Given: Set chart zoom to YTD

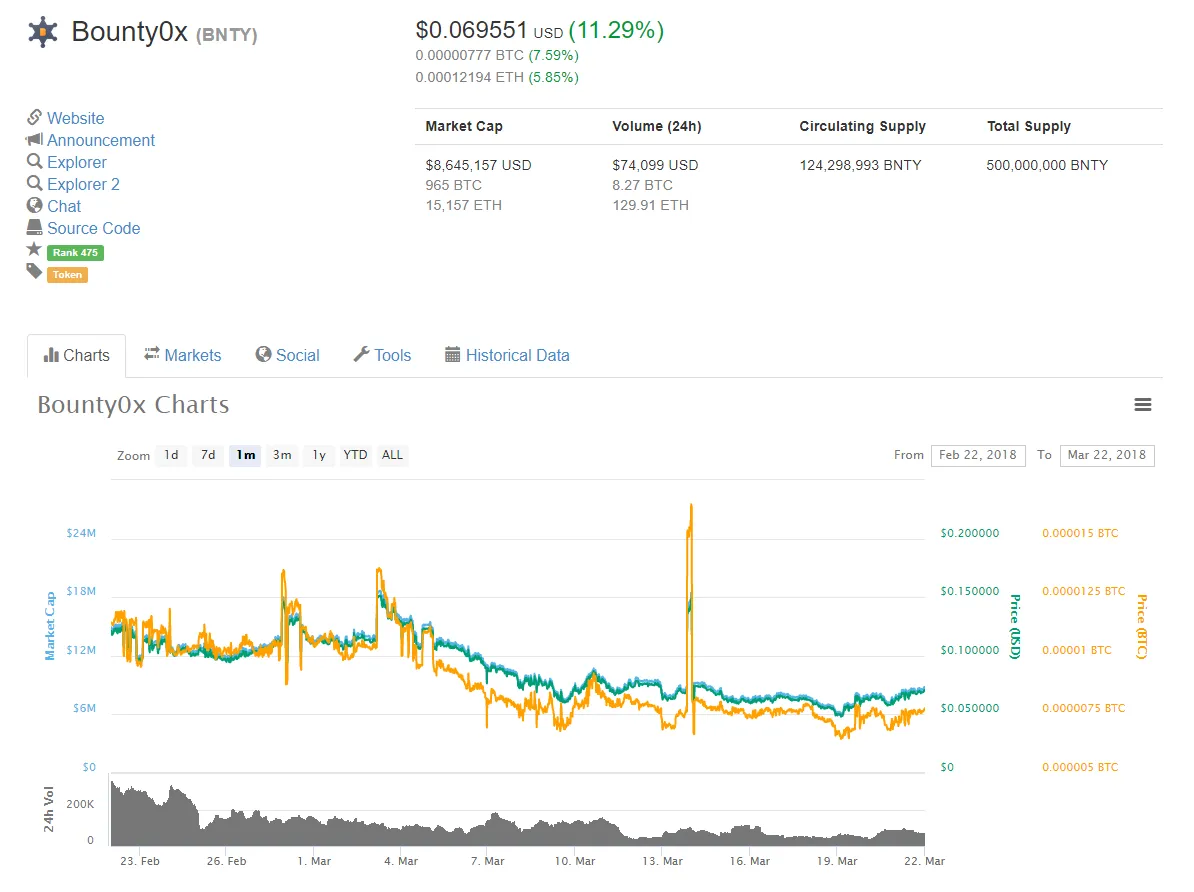Looking at the screenshot, I should pyautogui.click(x=355, y=456).
